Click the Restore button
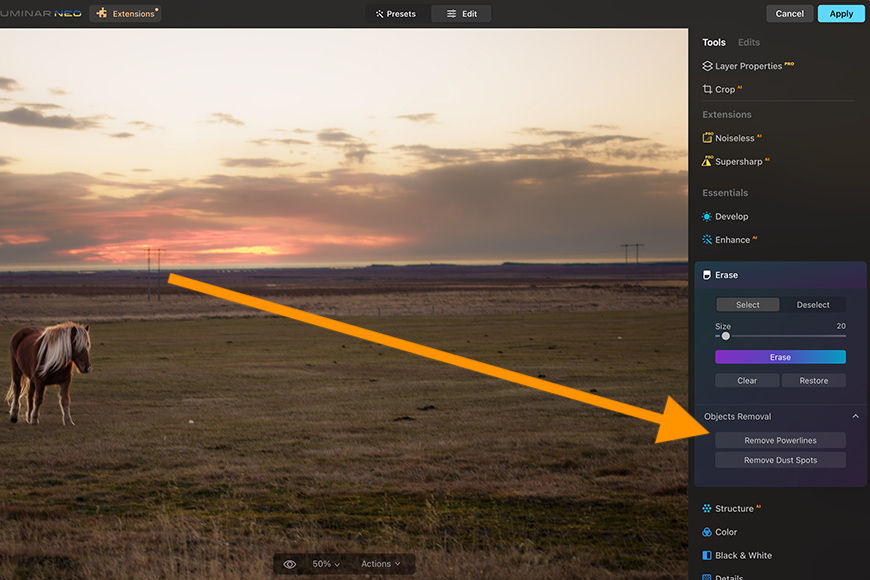The image size is (870, 580). 813,380
